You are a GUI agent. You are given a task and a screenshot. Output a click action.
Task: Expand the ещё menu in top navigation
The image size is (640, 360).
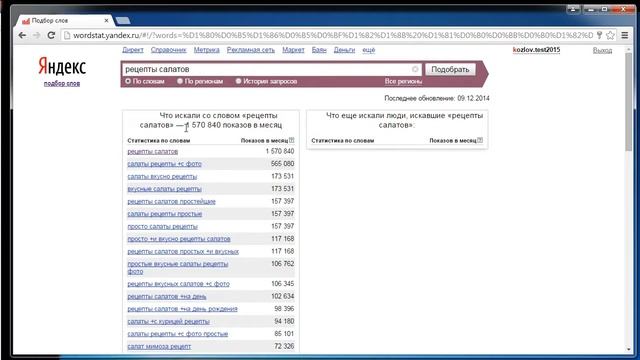tap(369, 50)
